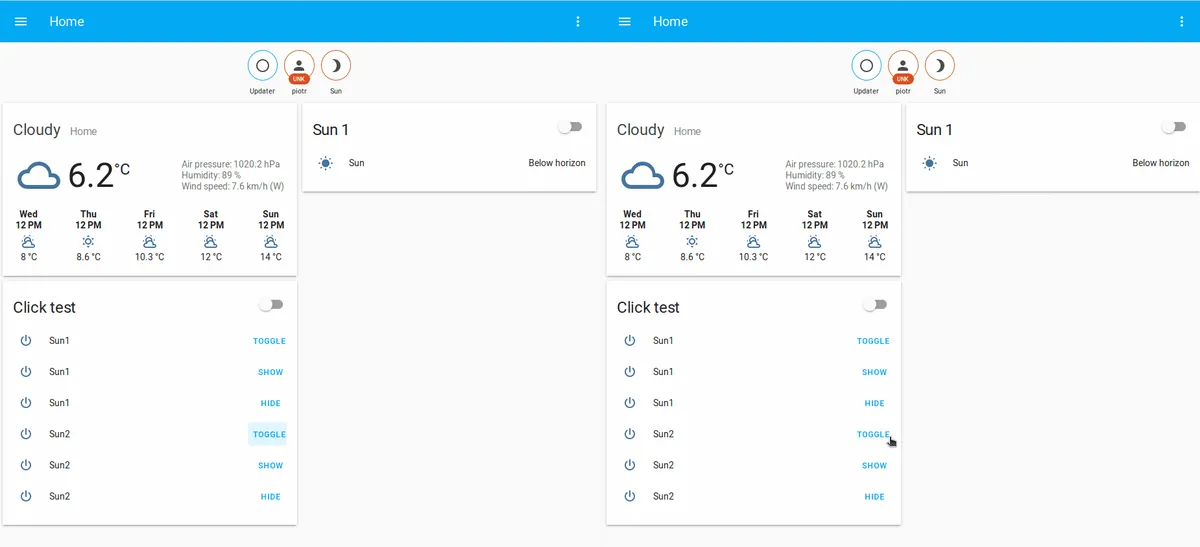Click 'Cloudy' title in left weather card
Screen dimensions: 1200x547
37,130
